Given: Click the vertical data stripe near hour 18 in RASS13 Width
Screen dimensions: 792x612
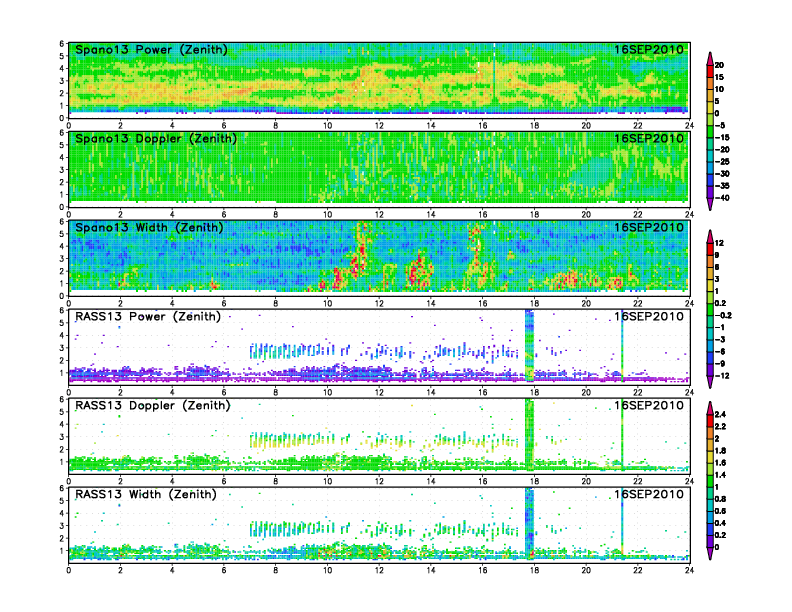Looking at the screenshot, I should [x=529, y=524].
